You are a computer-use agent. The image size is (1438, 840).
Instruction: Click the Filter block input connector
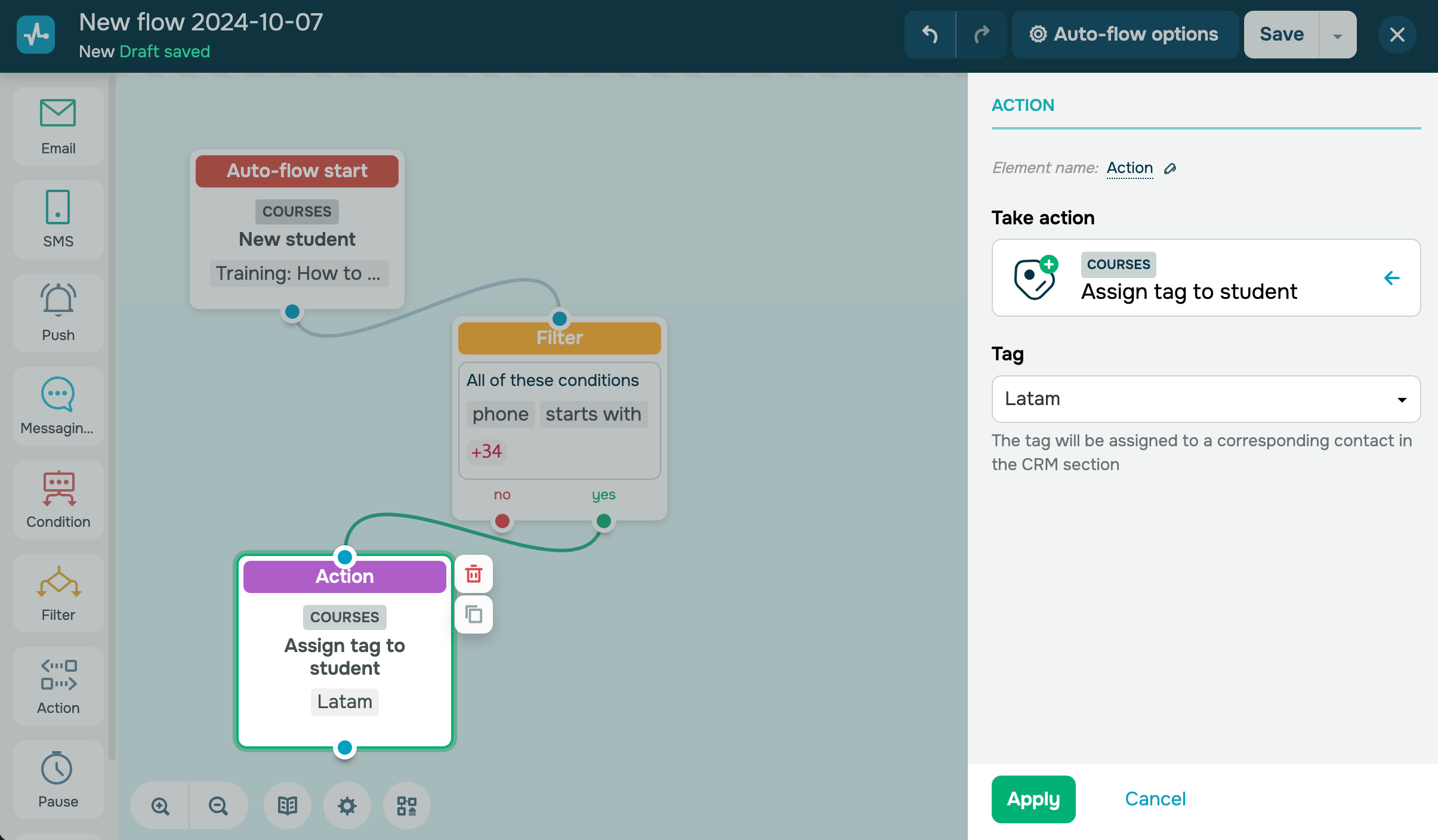pyautogui.click(x=560, y=319)
